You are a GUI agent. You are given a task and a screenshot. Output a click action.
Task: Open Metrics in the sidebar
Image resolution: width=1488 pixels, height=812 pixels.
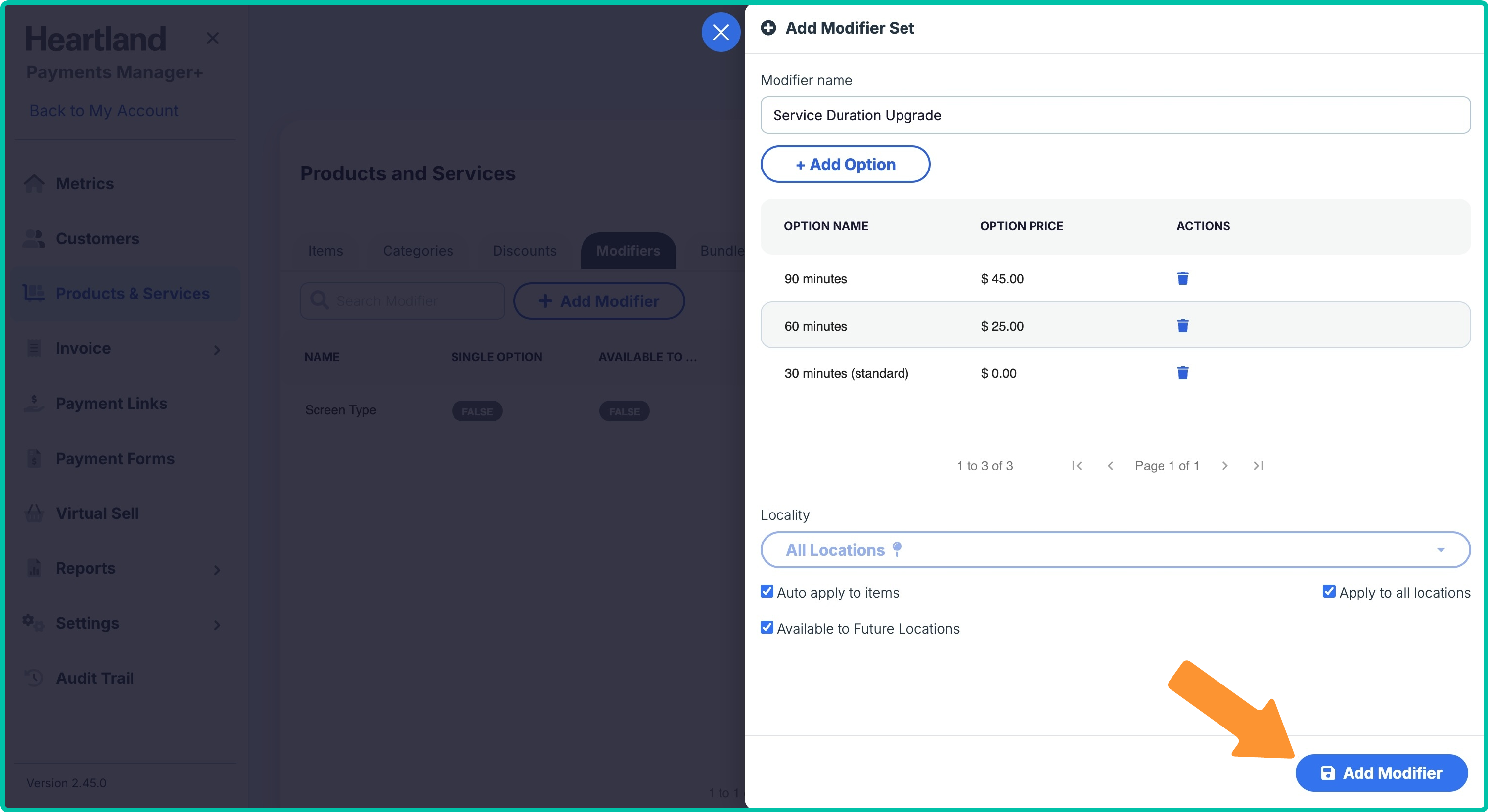point(124,183)
